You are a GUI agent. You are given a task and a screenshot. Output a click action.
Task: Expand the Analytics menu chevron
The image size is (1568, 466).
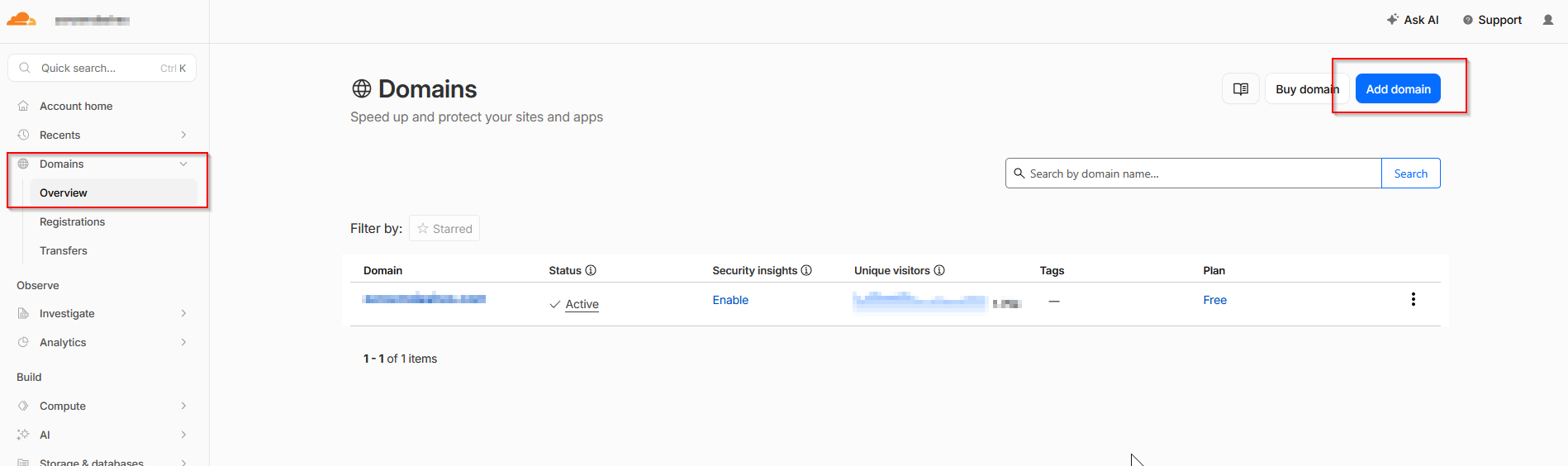coord(183,342)
